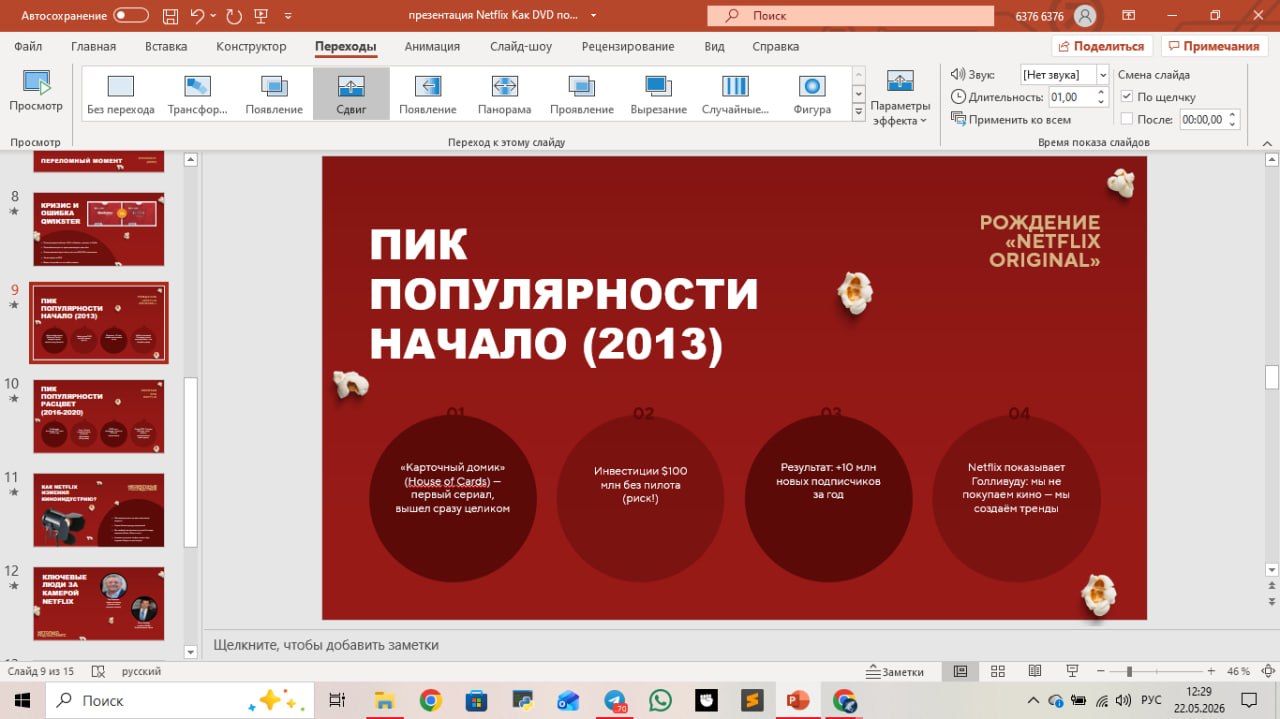
Task: Select slide 10 thumbnail Пик популярности расцвет
Action: click(x=99, y=416)
